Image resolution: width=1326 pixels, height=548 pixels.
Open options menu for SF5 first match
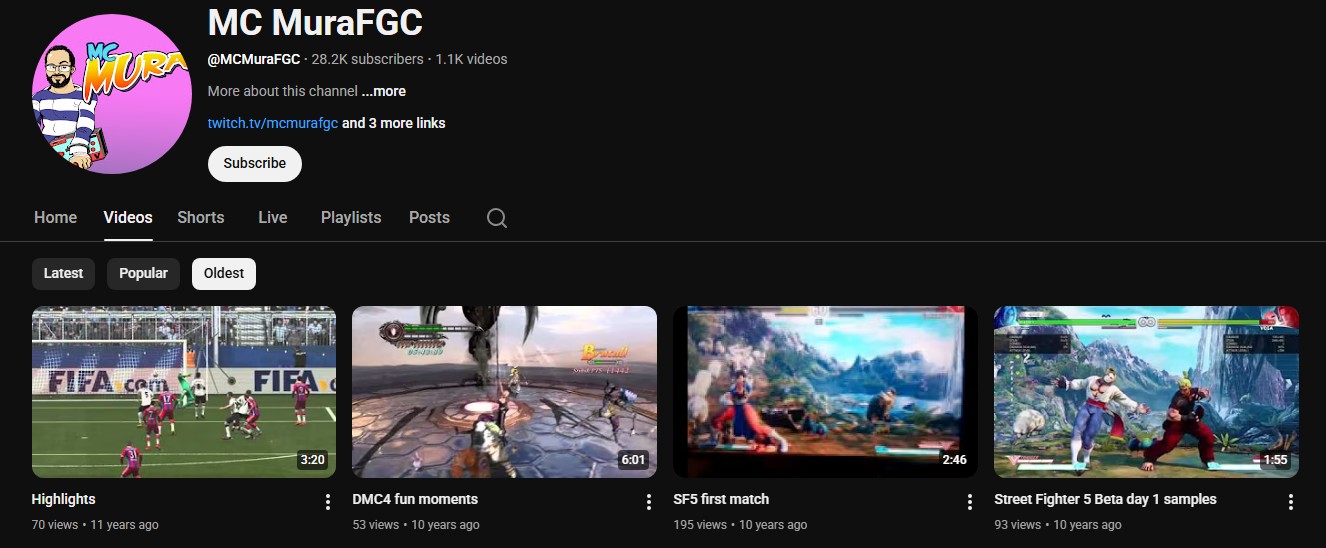969,502
